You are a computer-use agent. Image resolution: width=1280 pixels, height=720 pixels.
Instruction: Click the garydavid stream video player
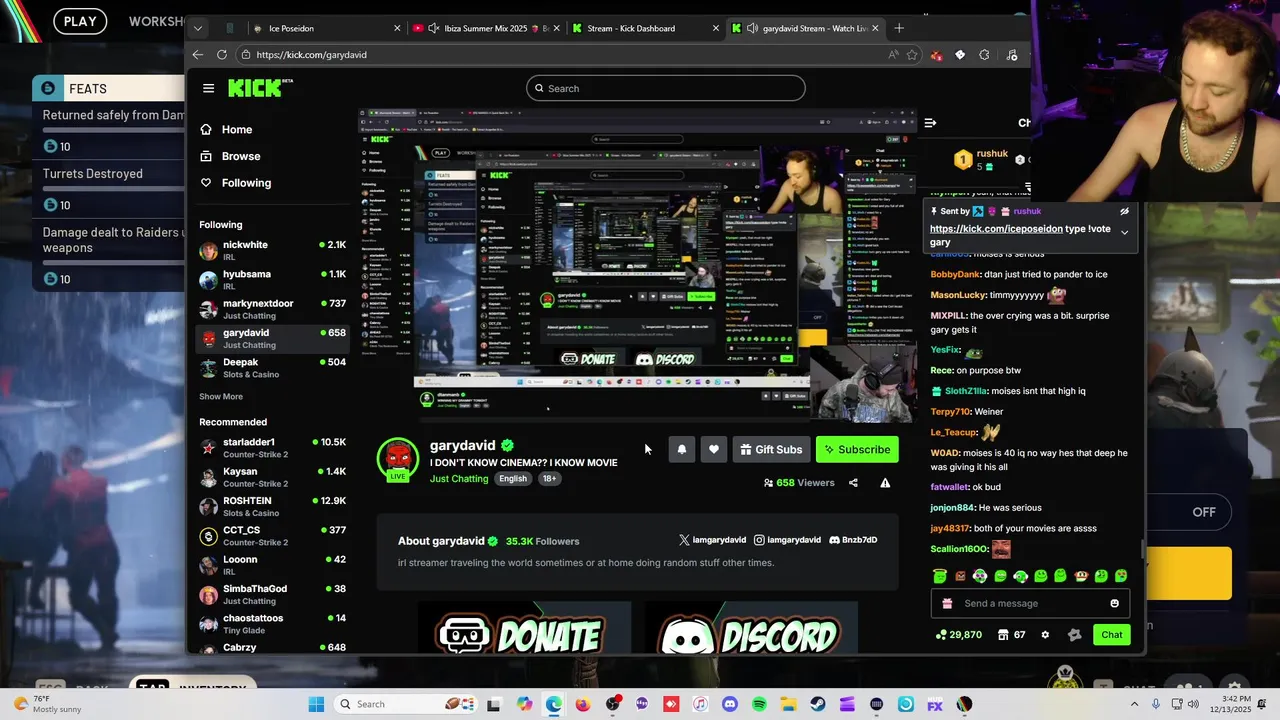point(638,265)
